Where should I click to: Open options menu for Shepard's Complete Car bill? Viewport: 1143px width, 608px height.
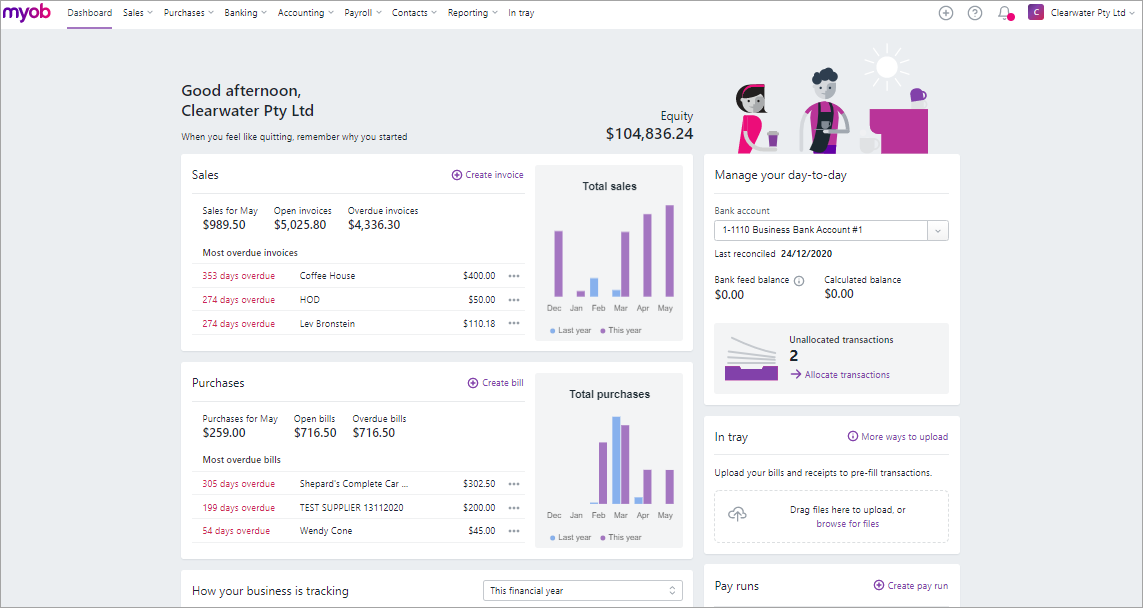coord(514,484)
